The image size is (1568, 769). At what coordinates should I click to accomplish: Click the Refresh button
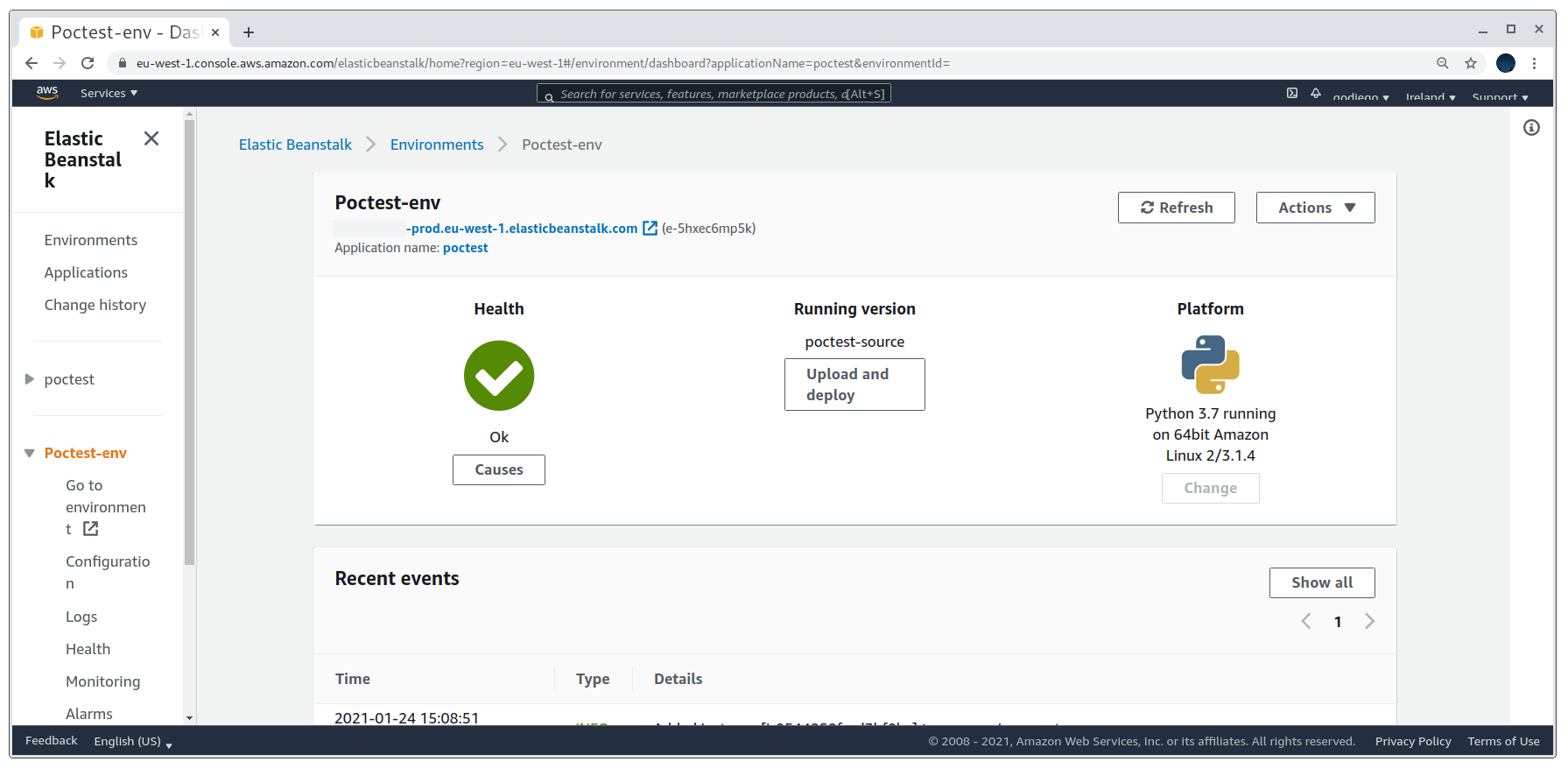pos(1176,208)
